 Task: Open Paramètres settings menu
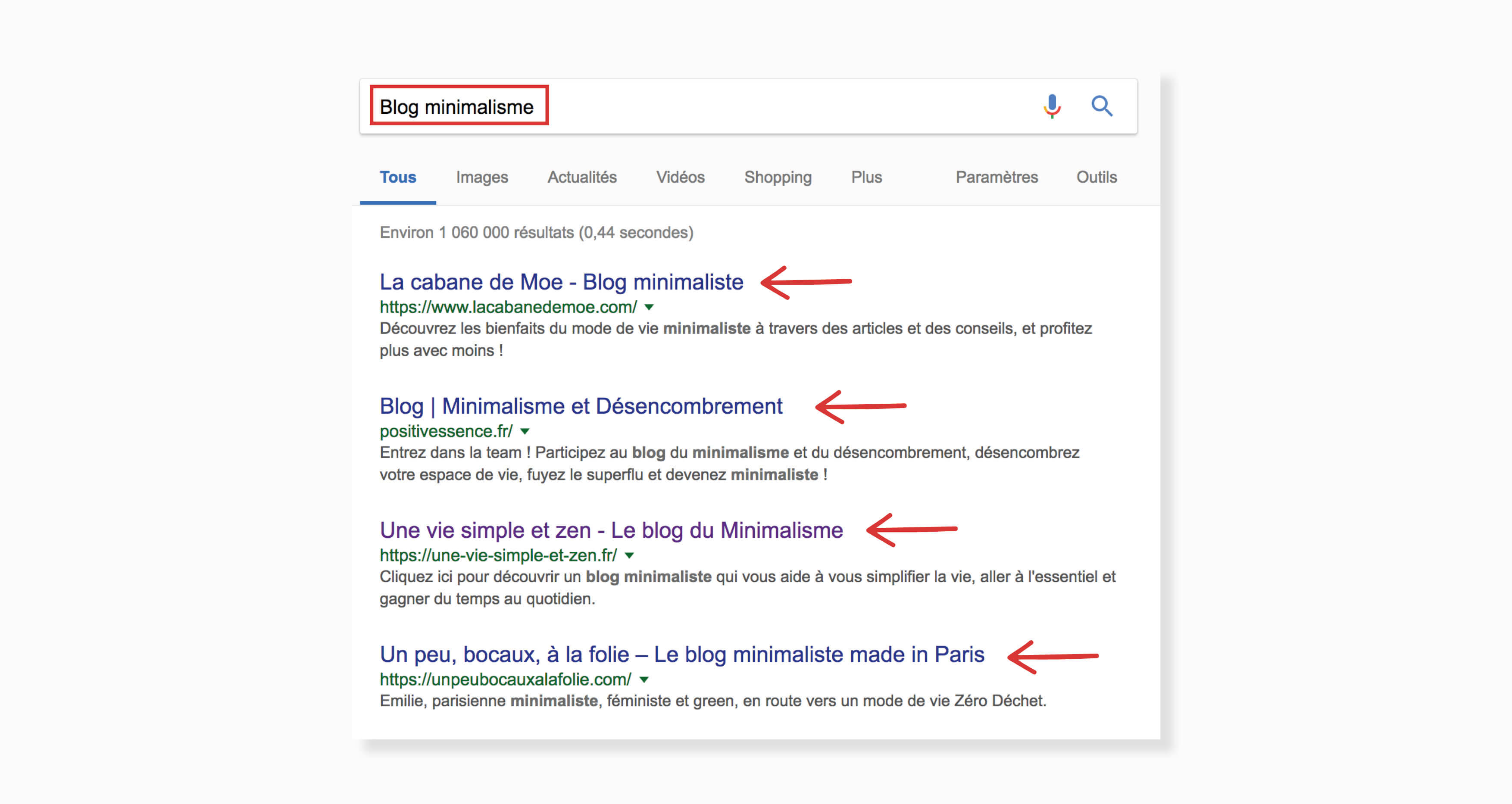(x=997, y=177)
